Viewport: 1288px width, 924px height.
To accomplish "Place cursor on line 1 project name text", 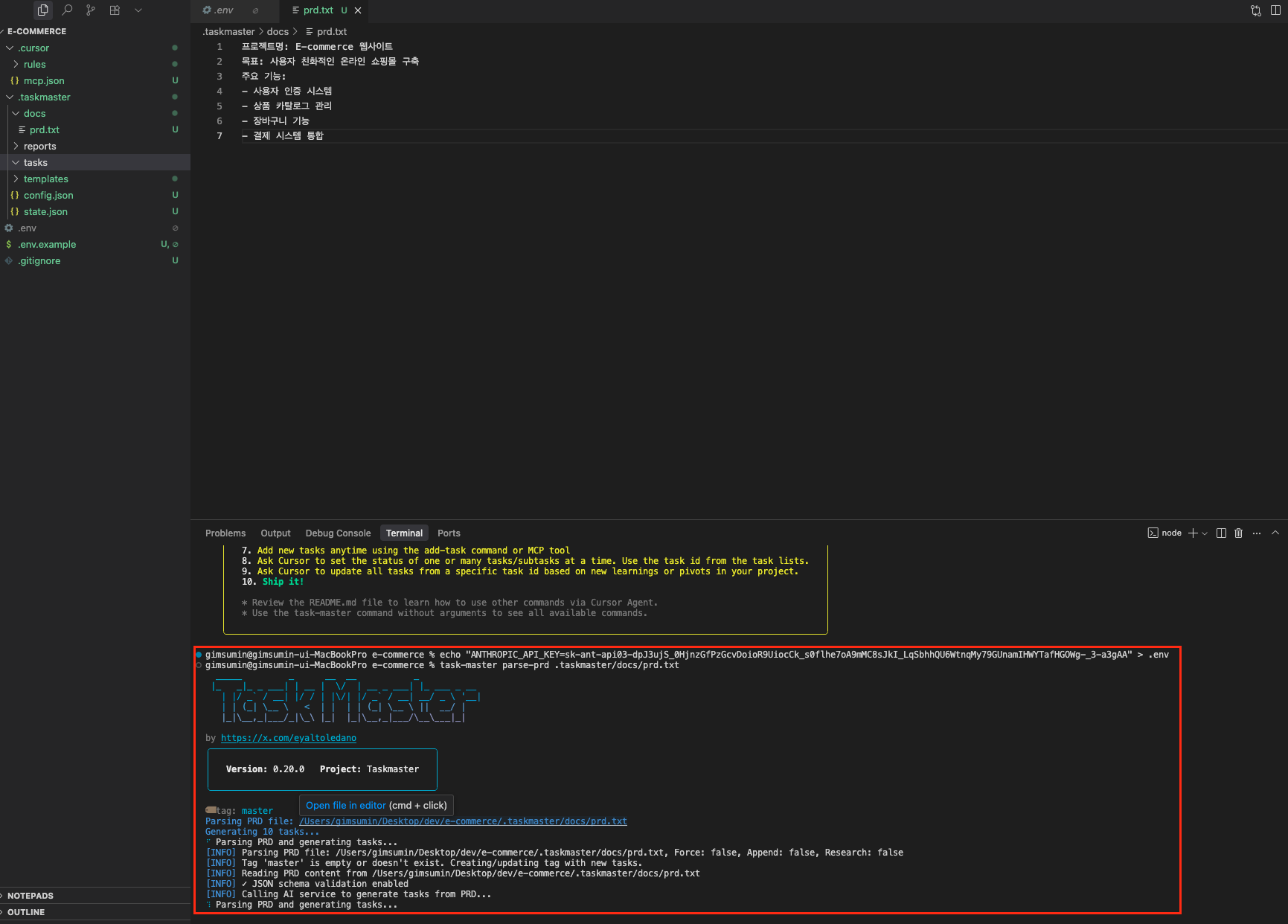I will click(x=317, y=46).
